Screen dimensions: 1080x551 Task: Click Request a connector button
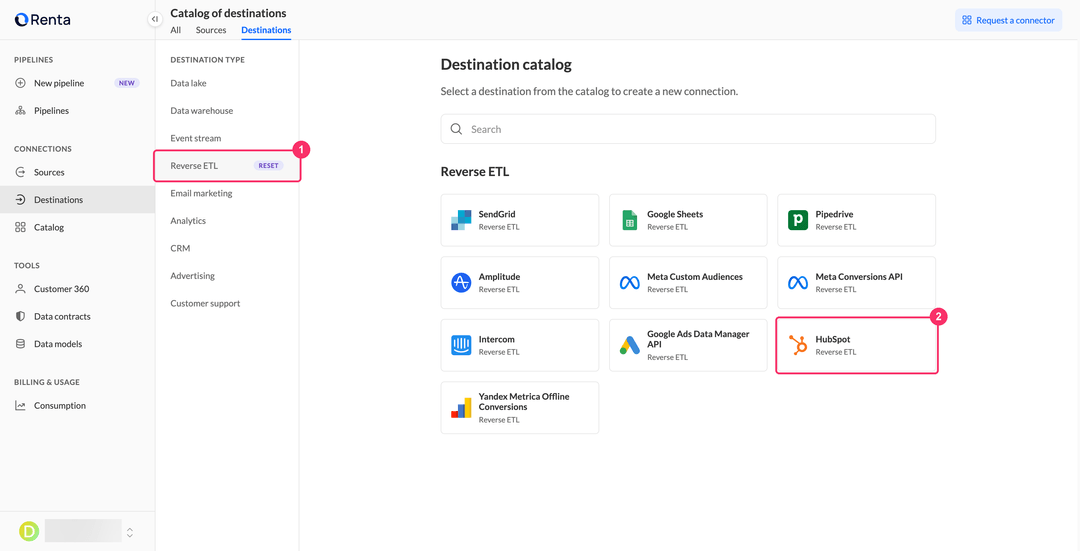tap(1008, 20)
